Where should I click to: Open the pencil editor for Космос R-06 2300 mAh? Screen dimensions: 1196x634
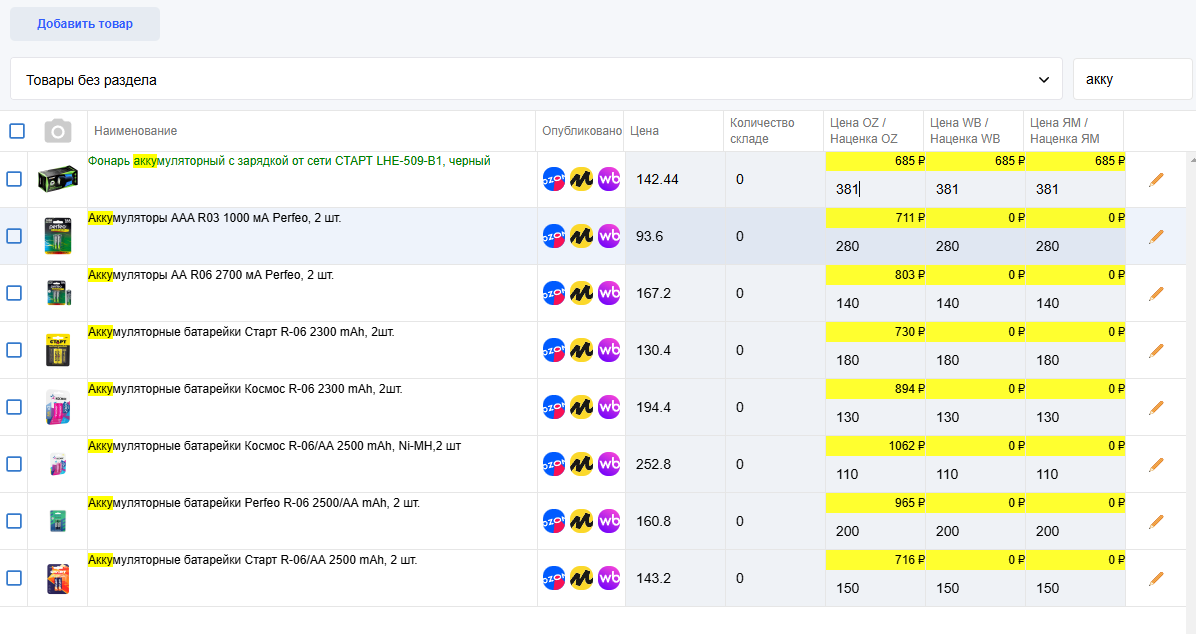[1156, 407]
